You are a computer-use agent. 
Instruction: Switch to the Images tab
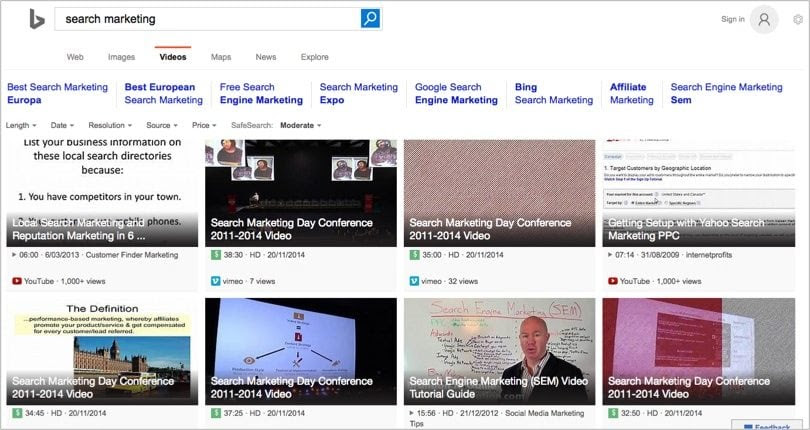(x=121, y=57)
